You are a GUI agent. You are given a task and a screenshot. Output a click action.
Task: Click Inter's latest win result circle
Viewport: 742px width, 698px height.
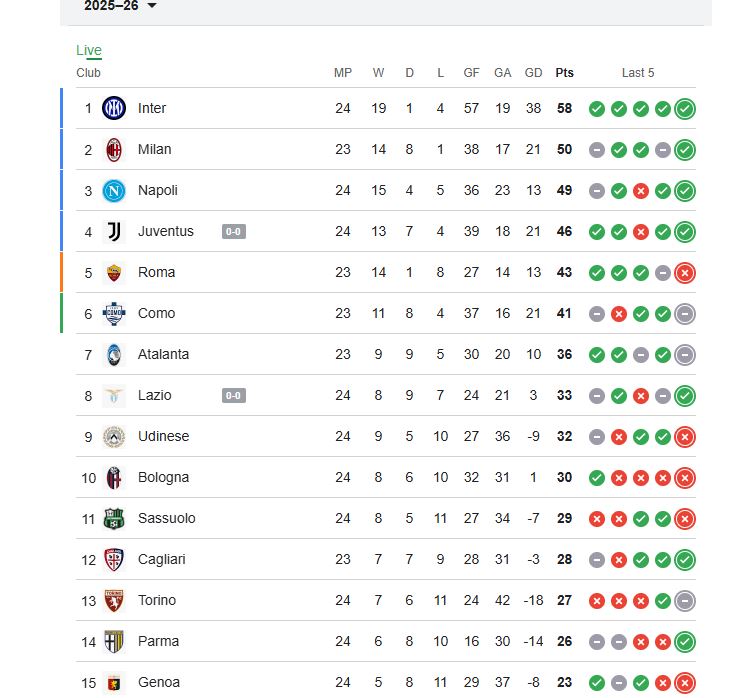tap(685, 109)
